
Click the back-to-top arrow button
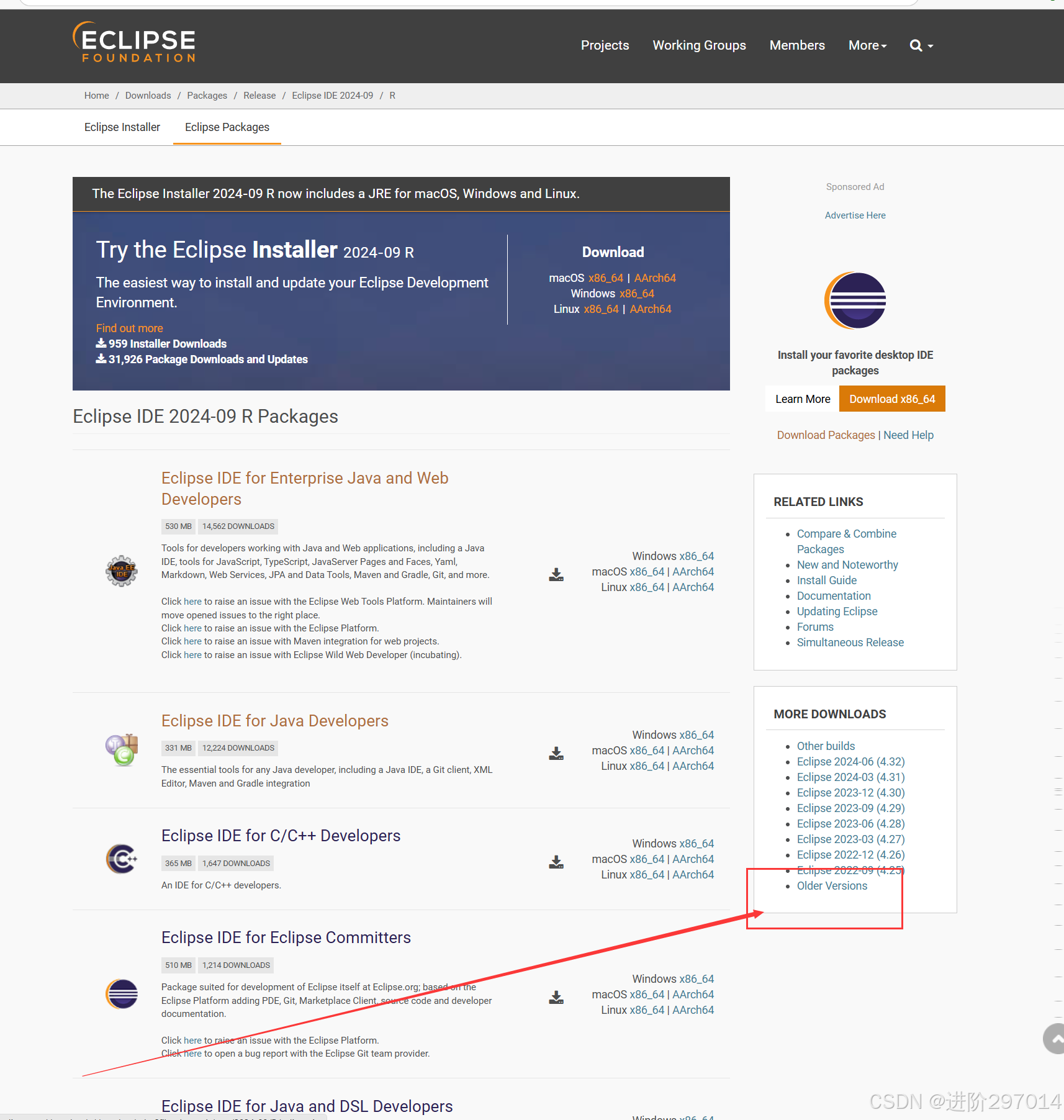1054,1039
